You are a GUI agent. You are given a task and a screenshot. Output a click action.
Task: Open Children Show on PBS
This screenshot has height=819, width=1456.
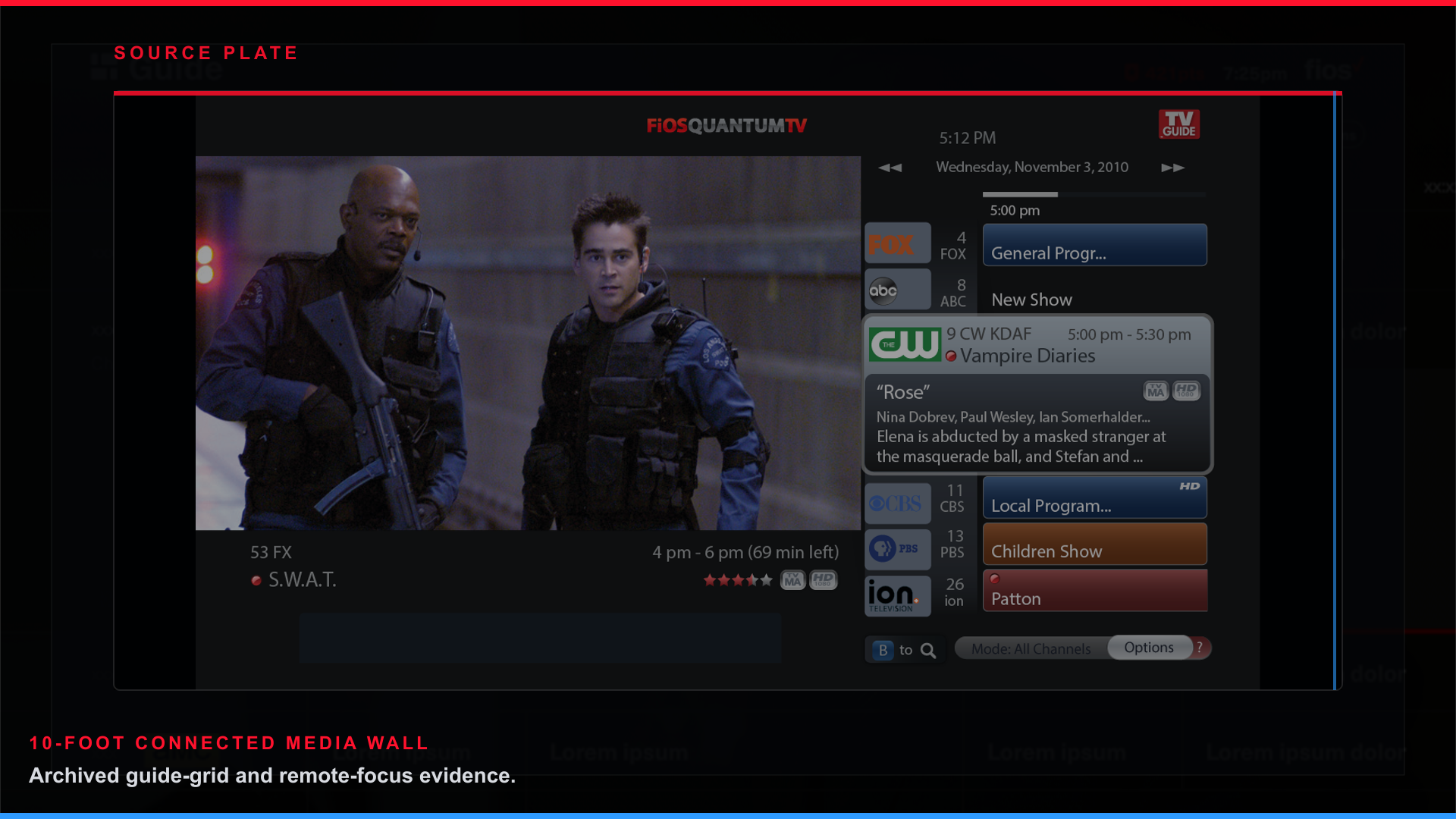click(x=1095, y=544)
